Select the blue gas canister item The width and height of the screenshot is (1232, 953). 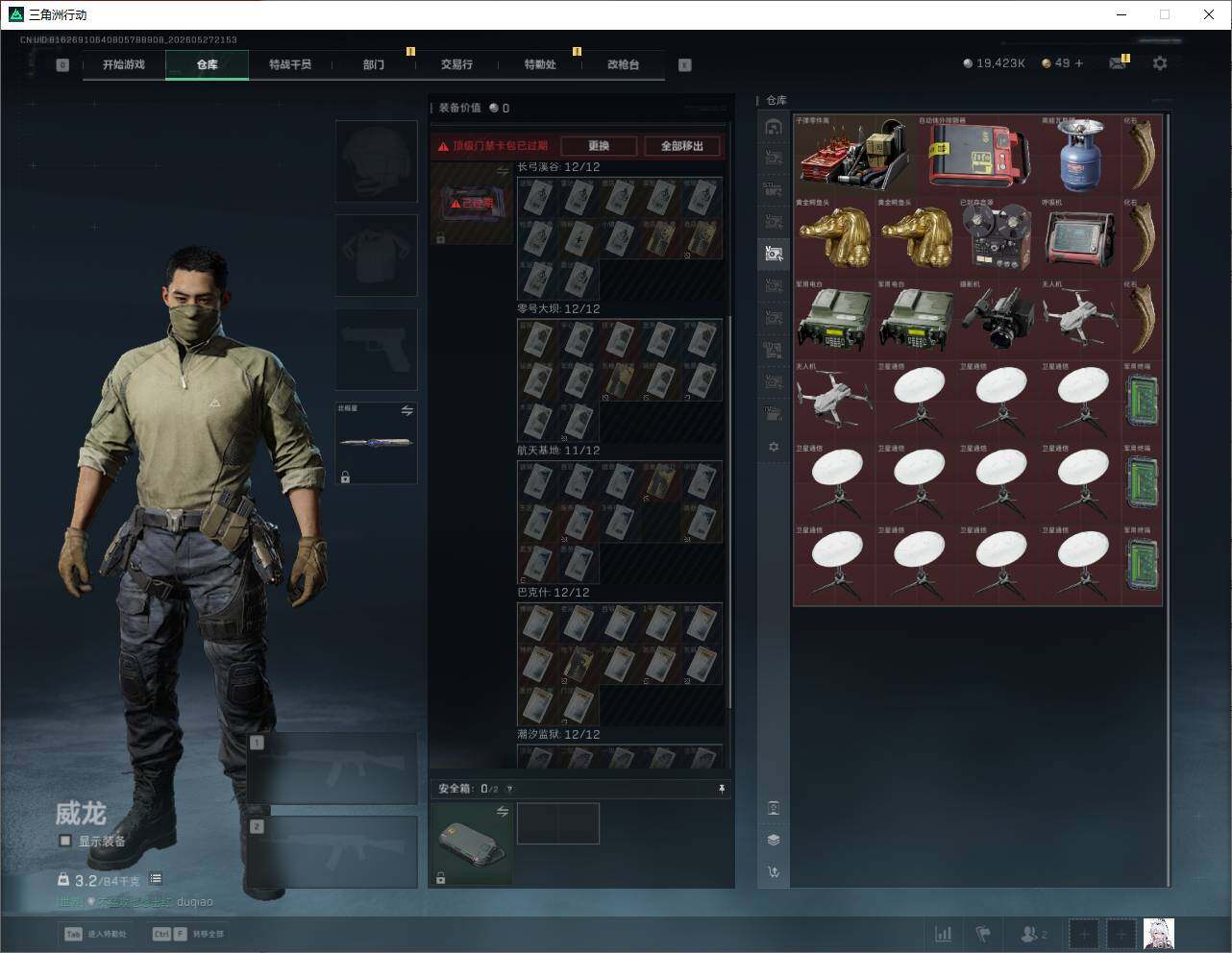[1080, 155]
